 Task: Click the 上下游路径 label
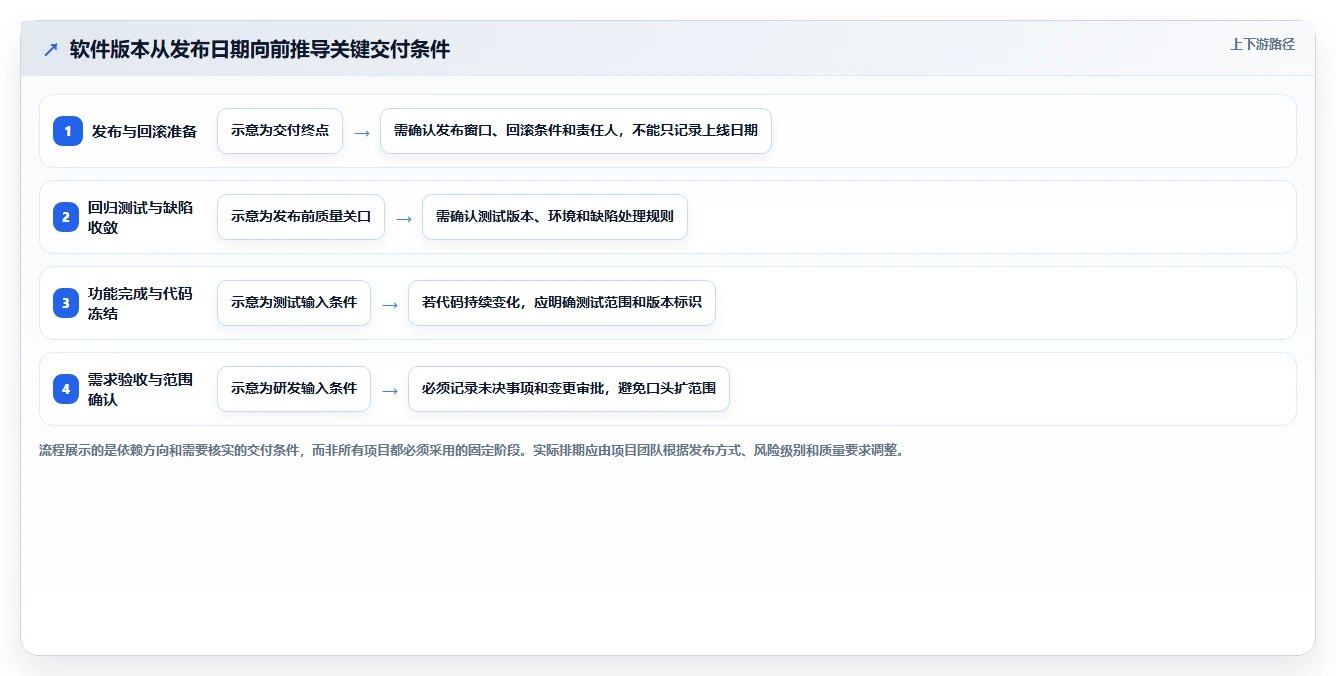point(1262,44)
